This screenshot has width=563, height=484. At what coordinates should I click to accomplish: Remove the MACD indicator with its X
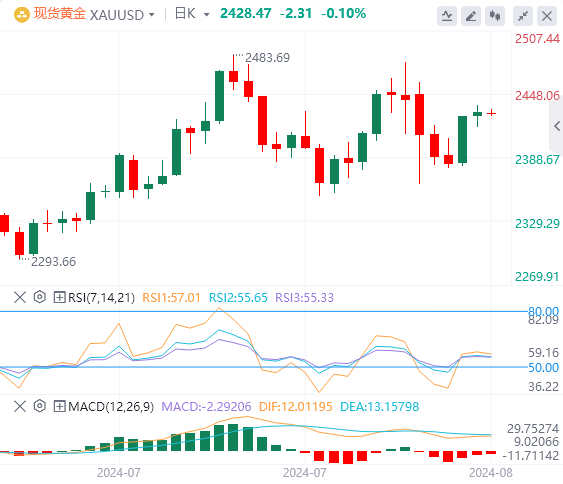pos(20,406)
